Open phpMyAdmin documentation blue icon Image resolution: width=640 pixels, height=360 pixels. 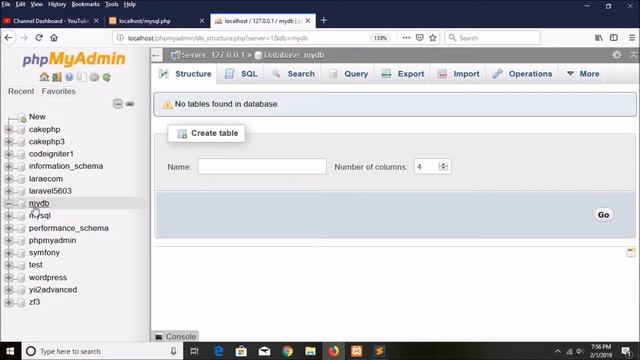pyautogui.click(x=69, y=77)
